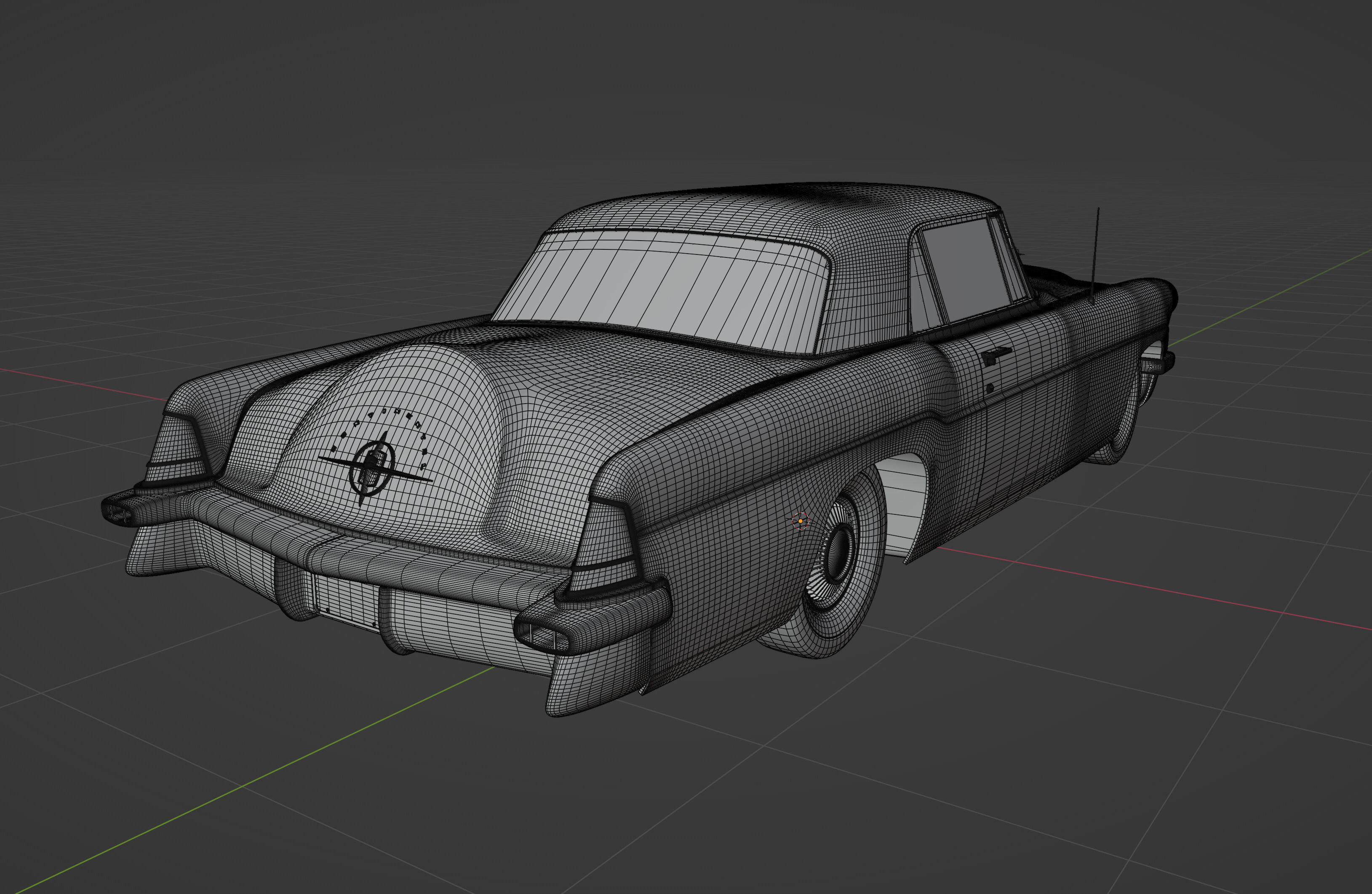Select the left exhaust outlet in bumper

pyautogui.click(x=119, y=513)
